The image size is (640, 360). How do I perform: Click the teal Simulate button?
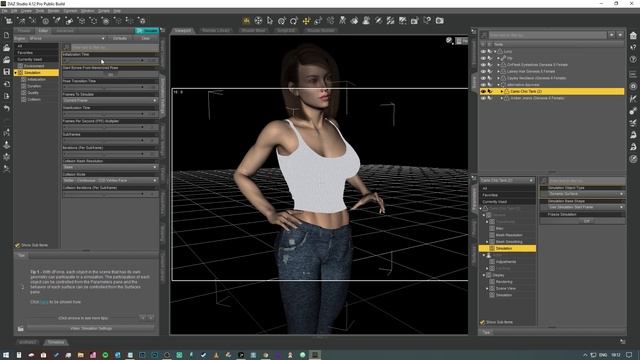coord(147,31)
